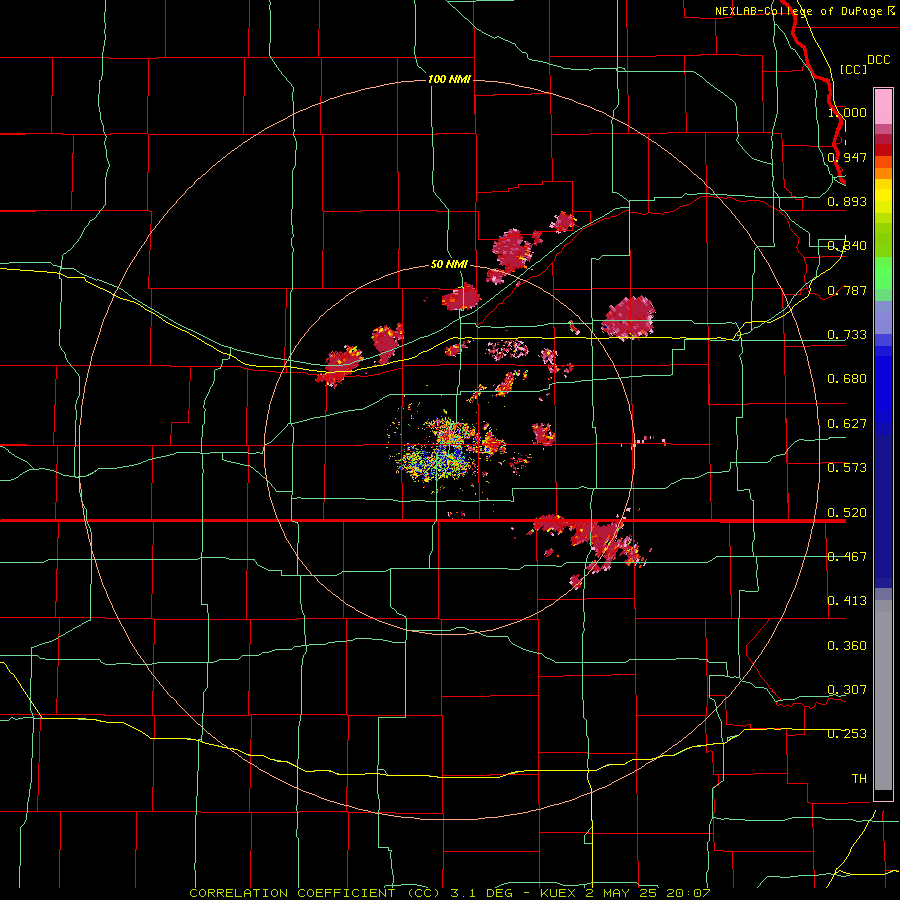900x900 pixels.
Task: Select the 0.467 scale value
Action: click(x=847, y=557)
